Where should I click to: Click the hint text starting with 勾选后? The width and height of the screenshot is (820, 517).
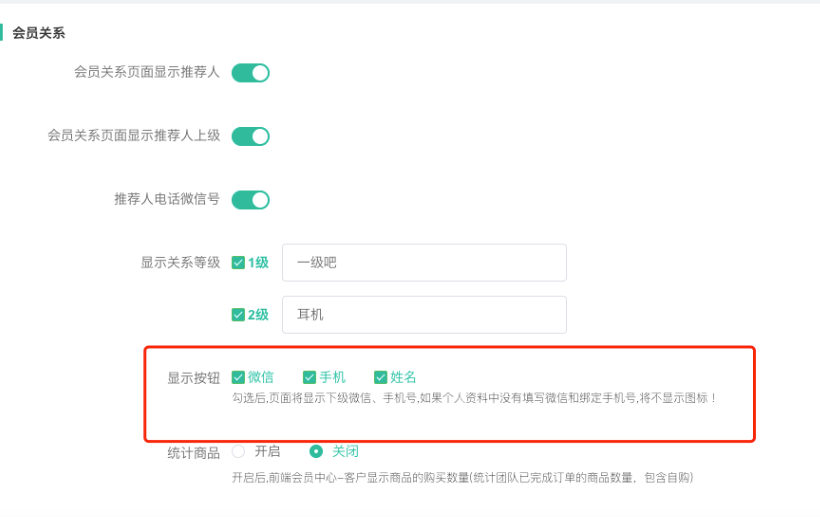[x=474, y=398]
